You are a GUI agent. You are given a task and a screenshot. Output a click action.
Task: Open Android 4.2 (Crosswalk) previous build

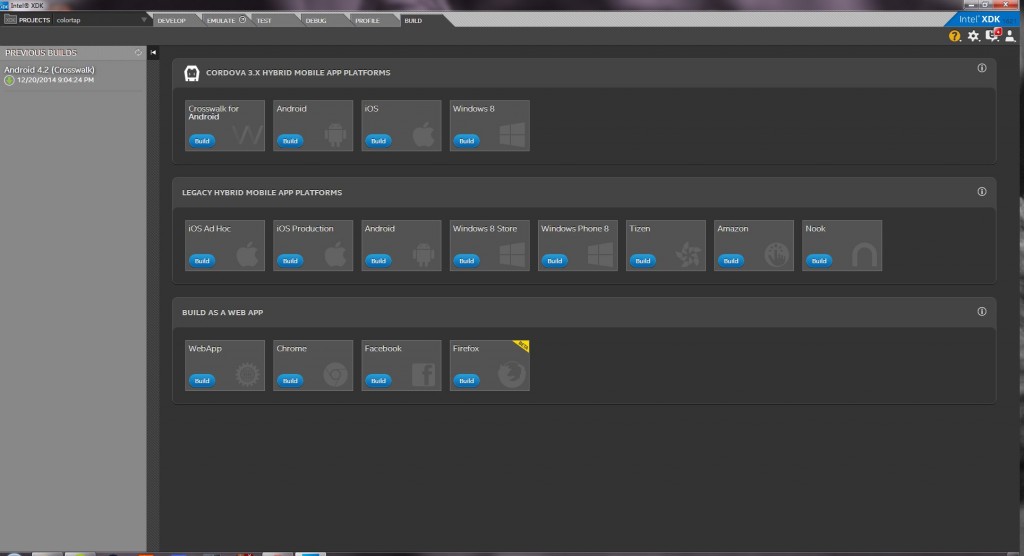tap(50, 69)
